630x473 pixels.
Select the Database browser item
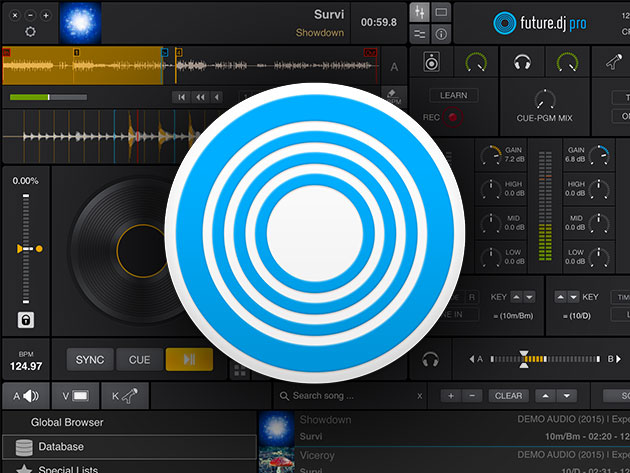point(61,446)
